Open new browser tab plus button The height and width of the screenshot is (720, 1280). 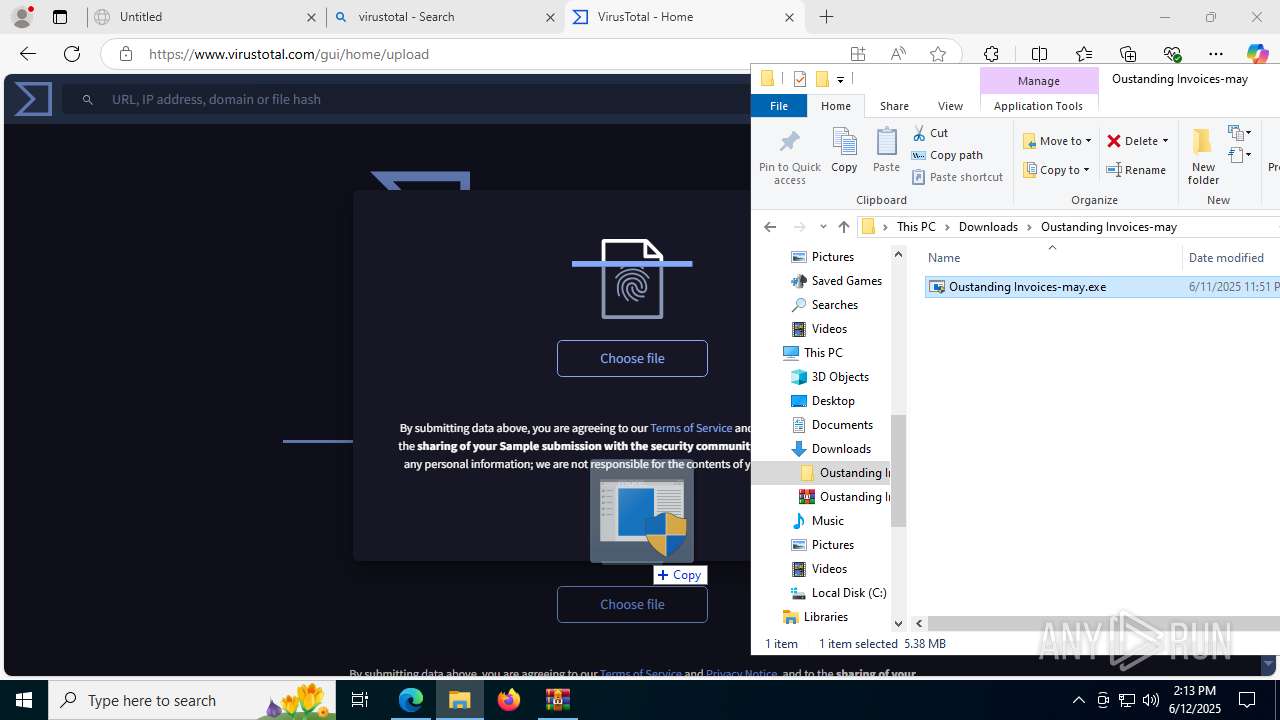point(826,17)
